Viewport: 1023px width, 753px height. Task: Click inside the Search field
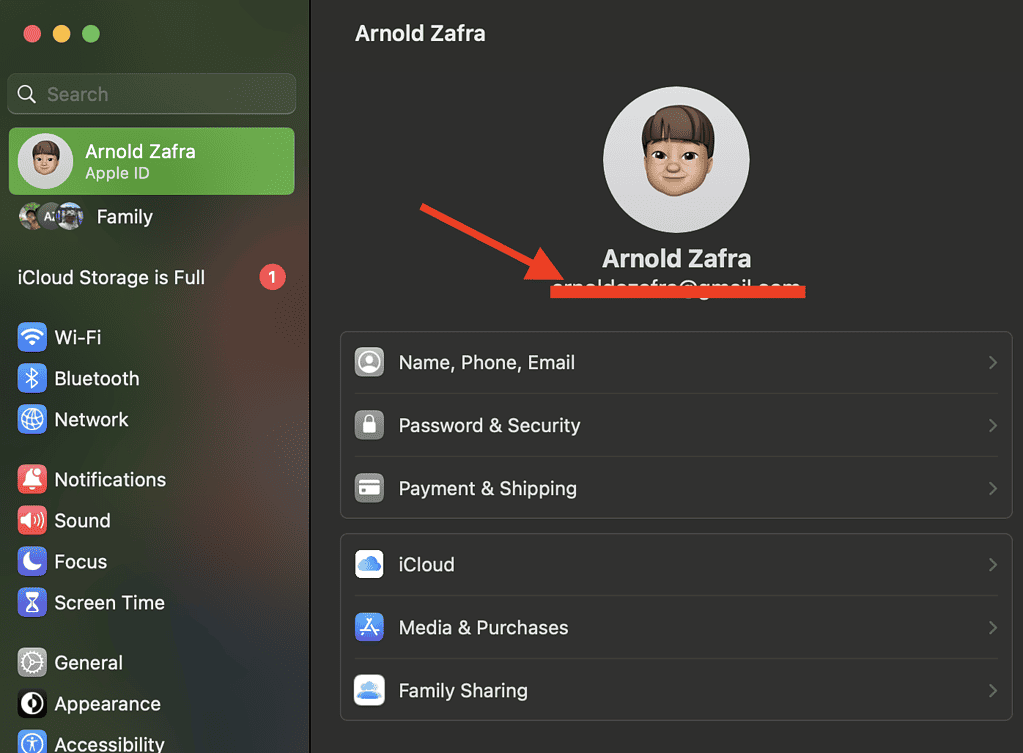pyautogui.click(x=151, y=93)
